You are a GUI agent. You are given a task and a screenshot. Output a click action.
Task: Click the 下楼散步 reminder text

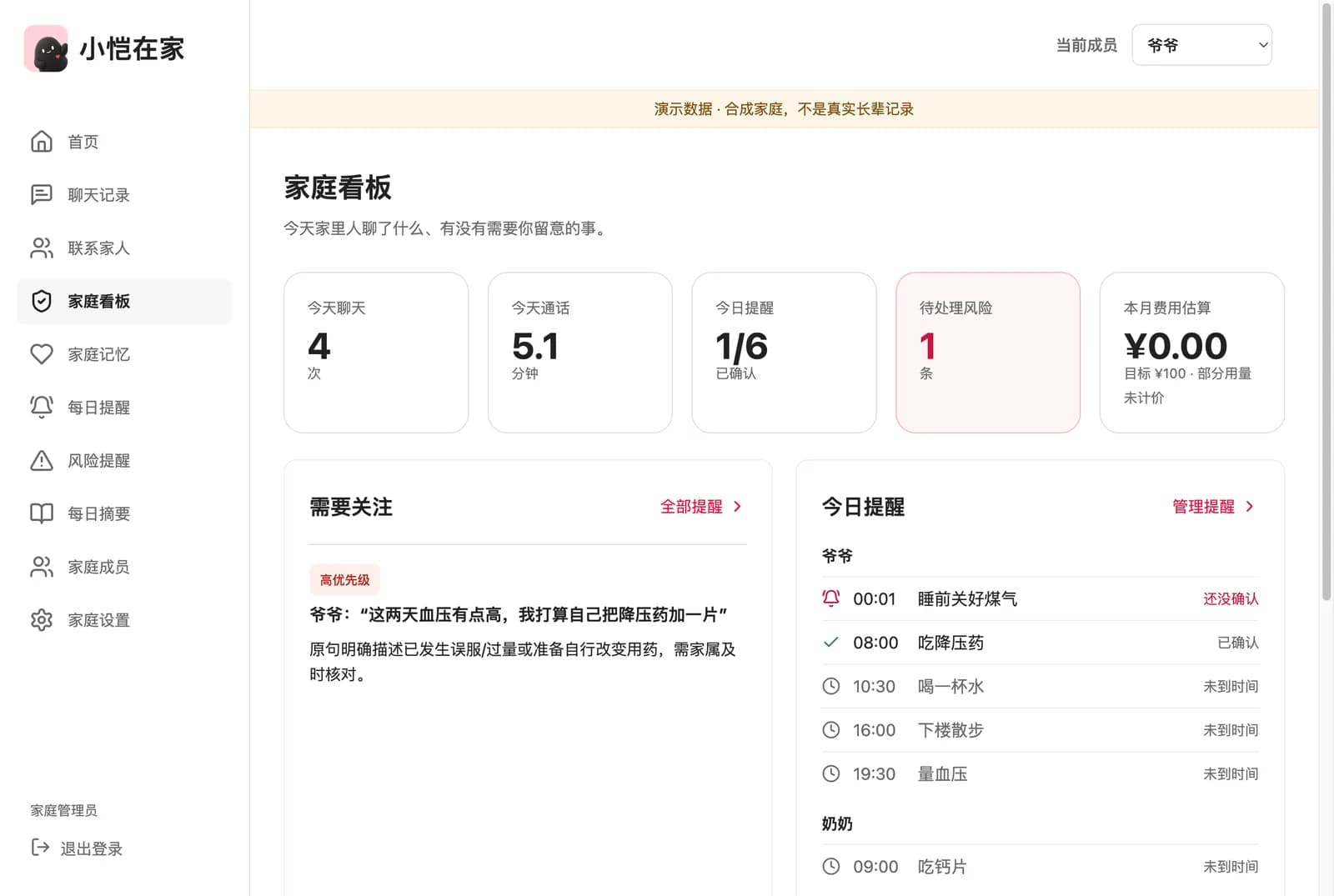[x=950, y=730]
